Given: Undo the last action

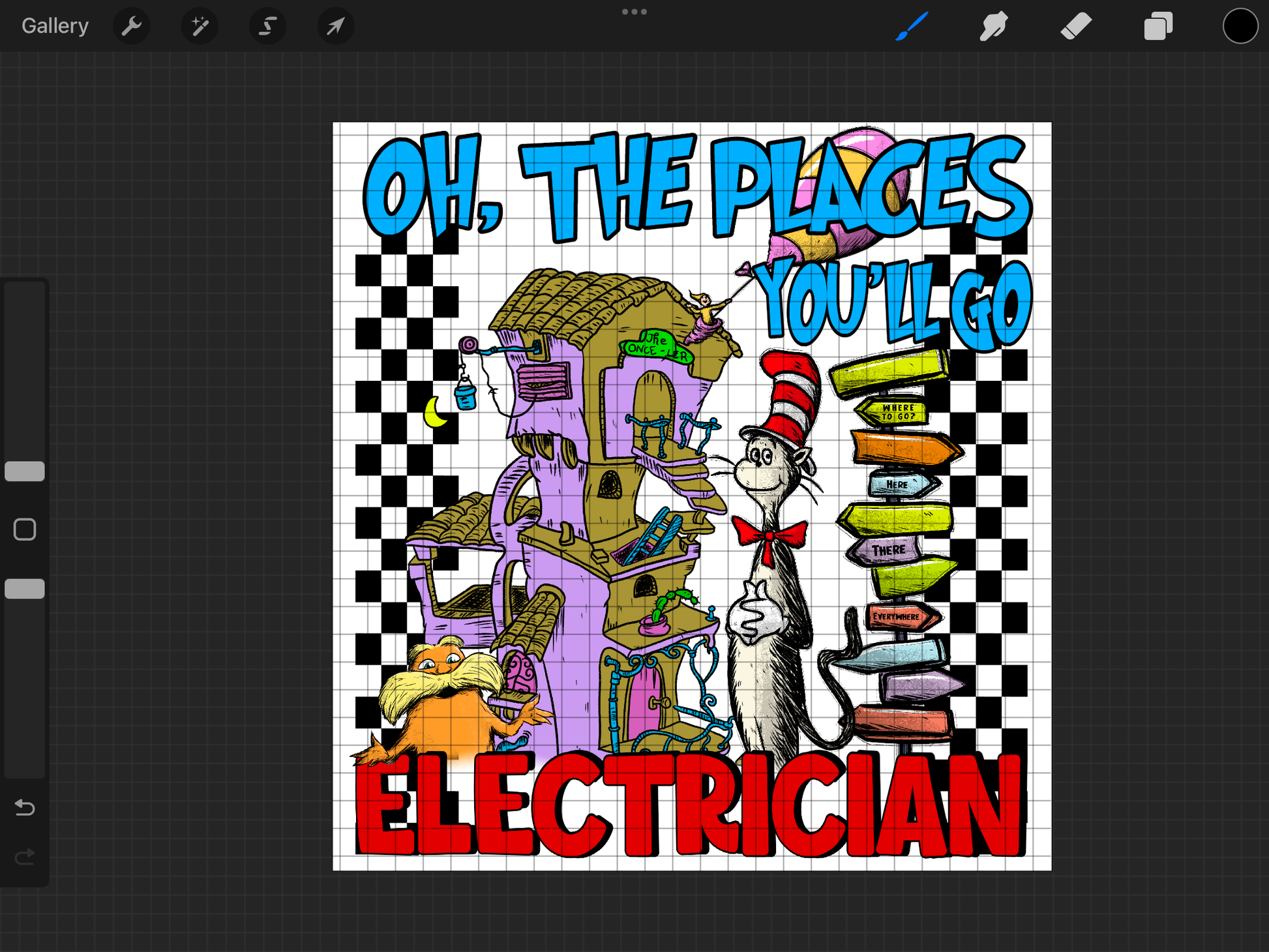Looking at the screenshot, I should click(25, 808).
